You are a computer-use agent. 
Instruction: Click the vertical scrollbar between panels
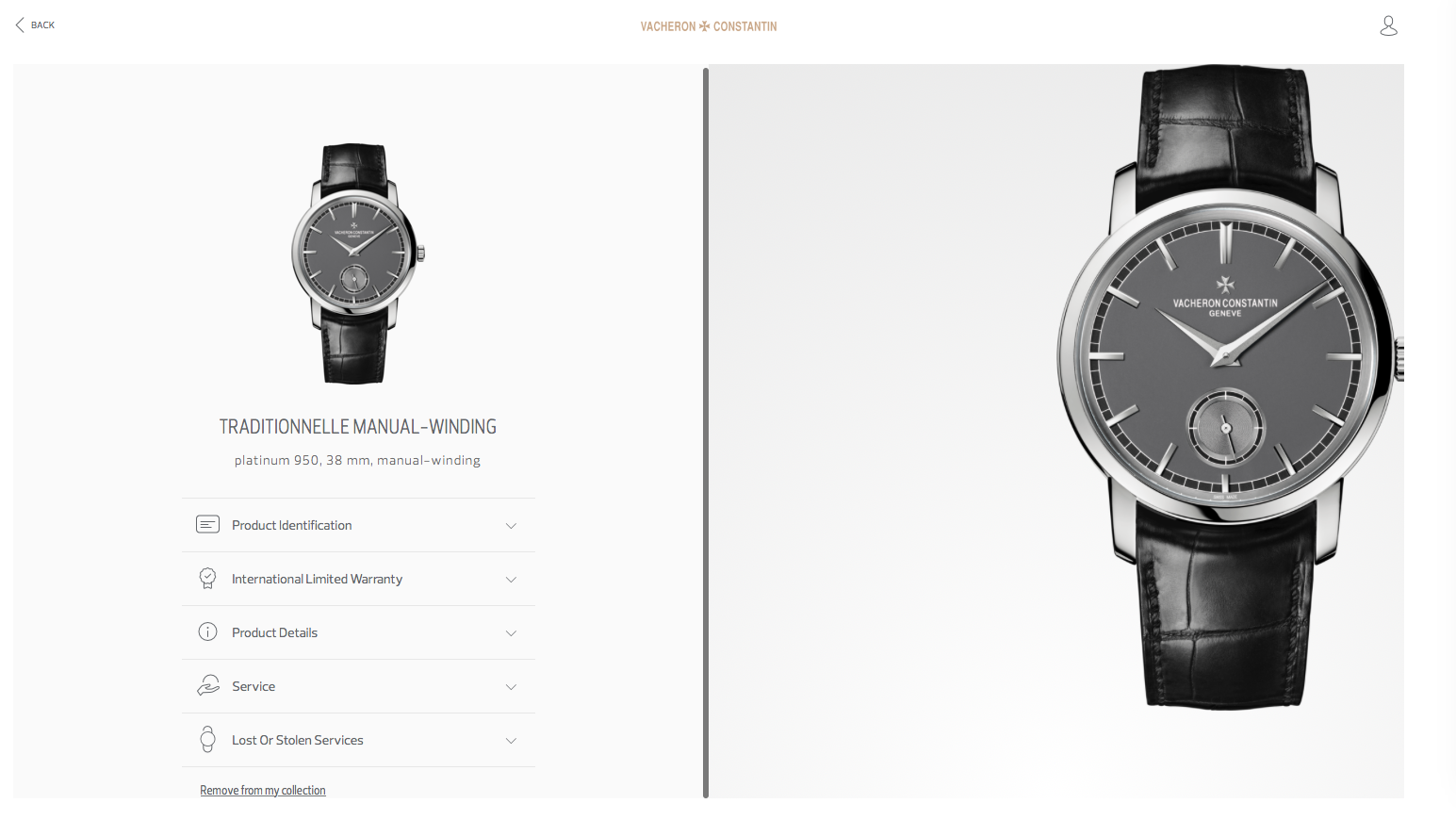(x=706, y=433)
